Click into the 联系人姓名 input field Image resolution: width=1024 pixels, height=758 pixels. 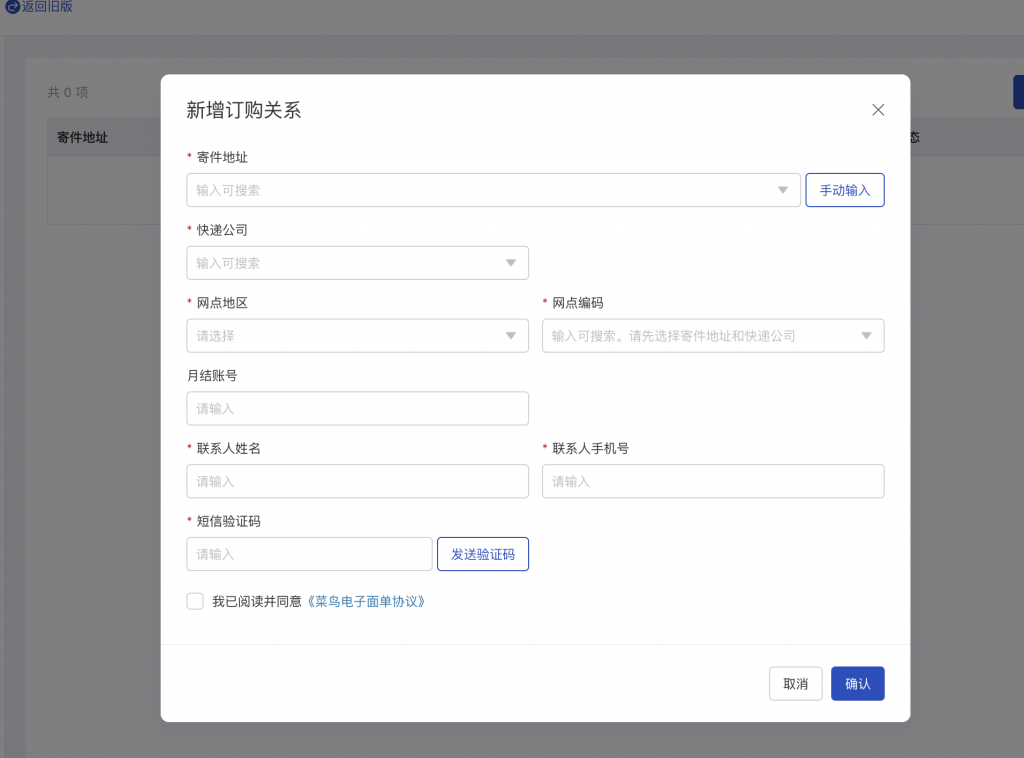coord(357,481)
